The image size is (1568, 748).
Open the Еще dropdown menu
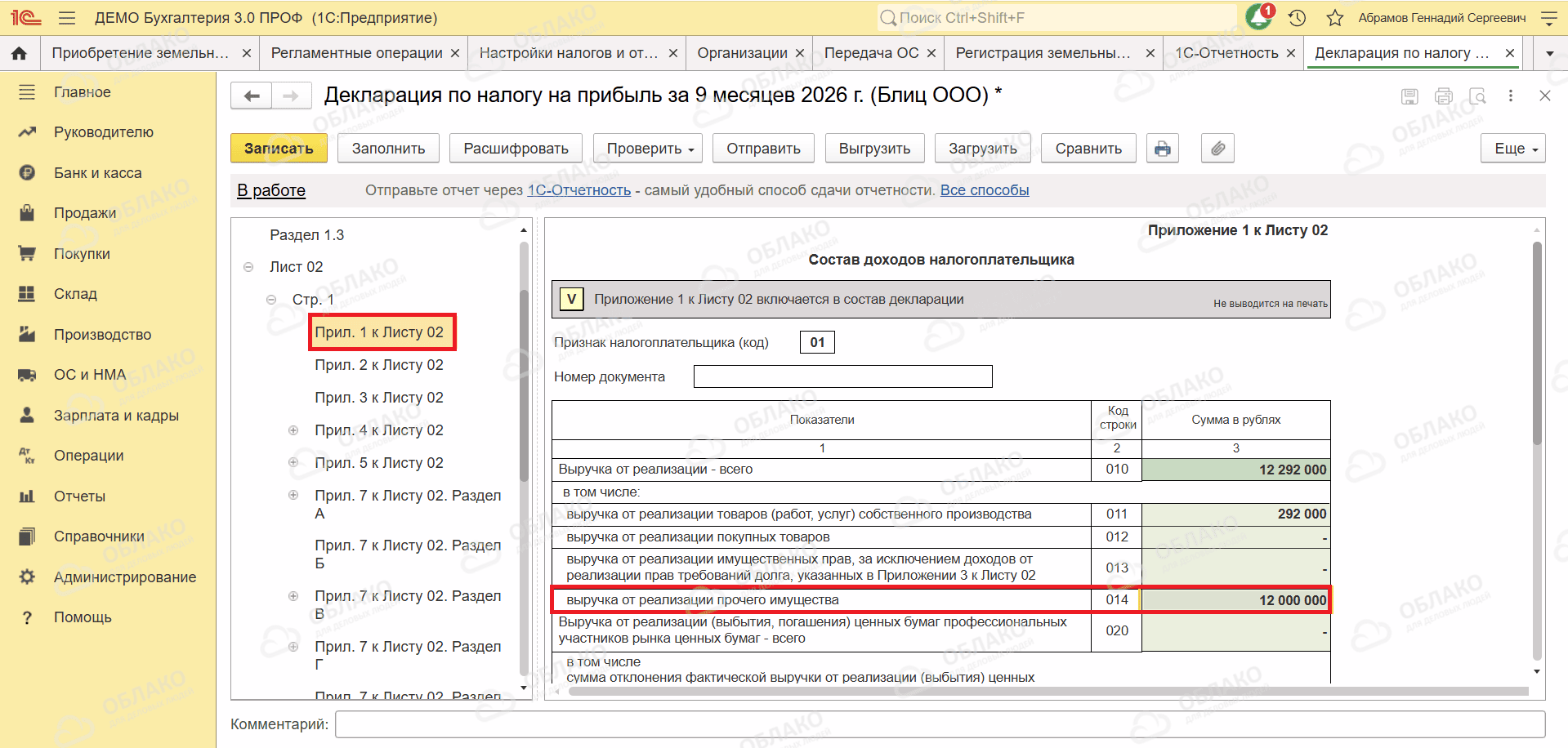click(x=1512, y=149)
